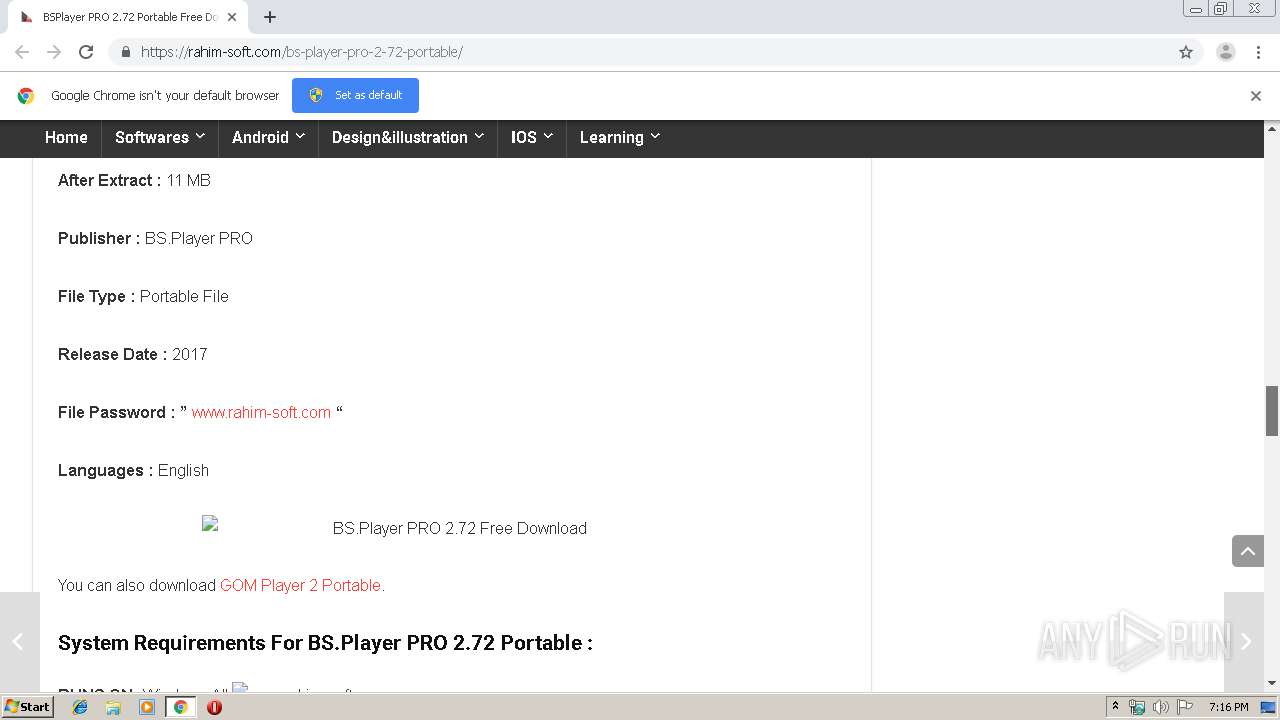Viewport: 1280px width, 720px height.
Task: Click the 'After Extract : 11 MB' text
Action: pyautogui.click(x=134, y=180)
